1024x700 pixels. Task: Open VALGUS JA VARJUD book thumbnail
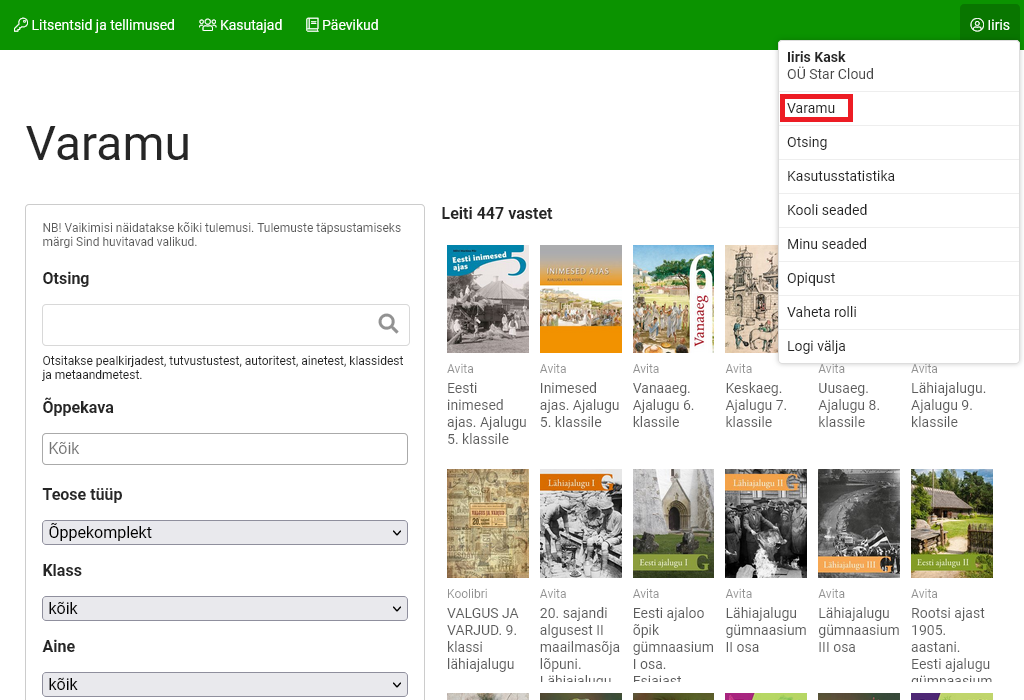click(x=487, y=523)
